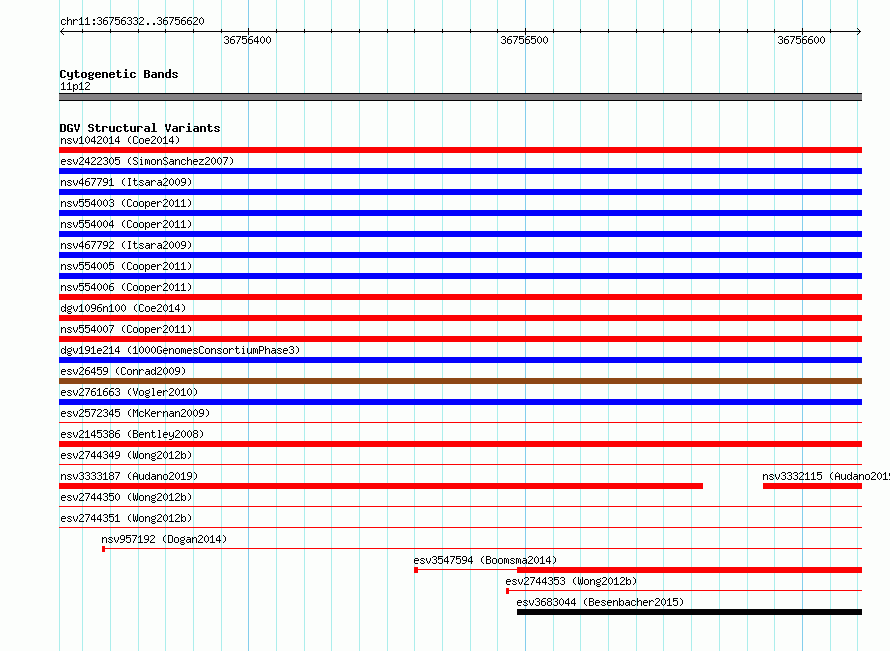Click the chr11:36756332..36756620 coordinate label

point(132,21)
